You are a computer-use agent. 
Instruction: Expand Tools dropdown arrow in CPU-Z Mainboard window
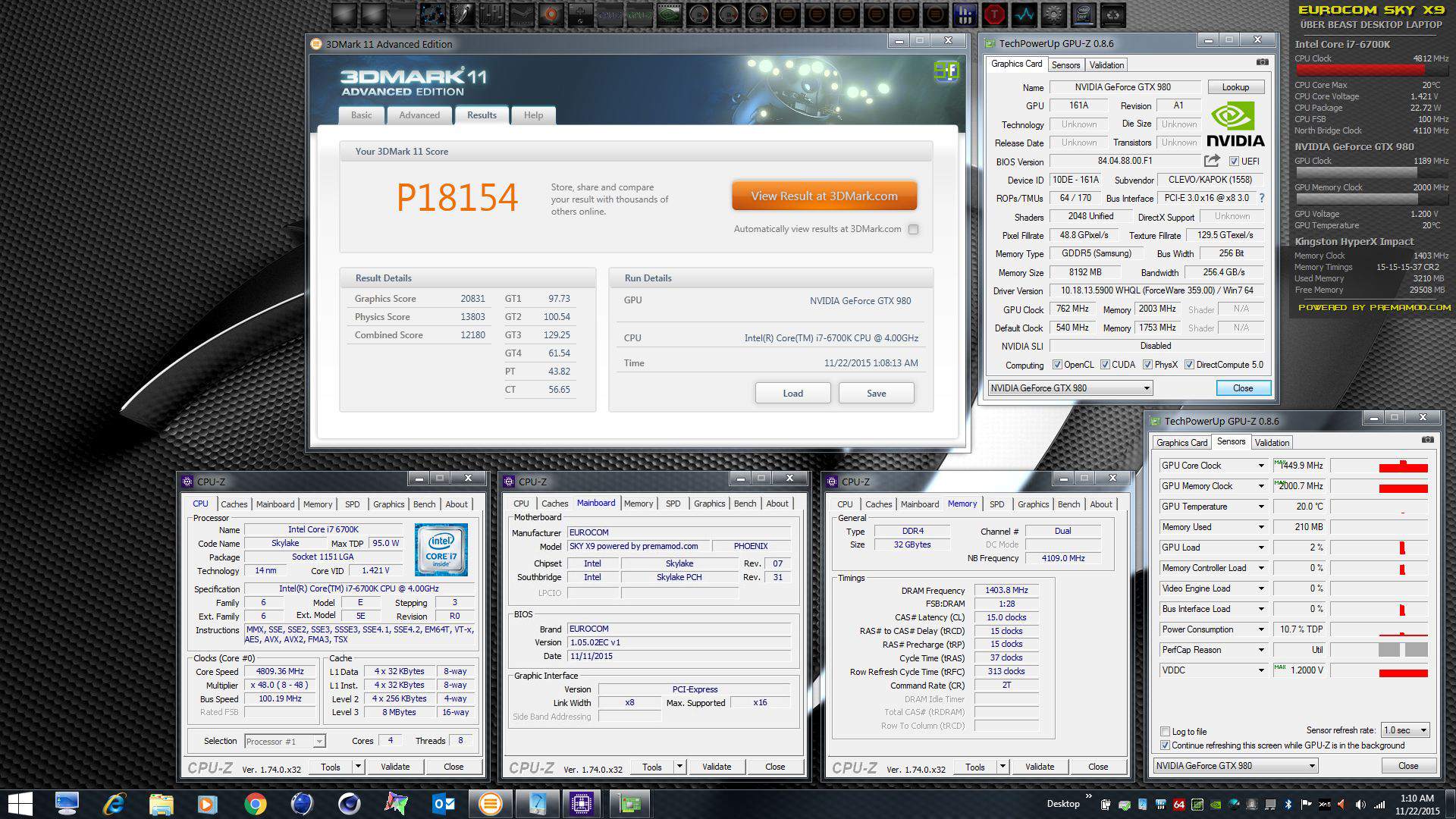point(679,767)
